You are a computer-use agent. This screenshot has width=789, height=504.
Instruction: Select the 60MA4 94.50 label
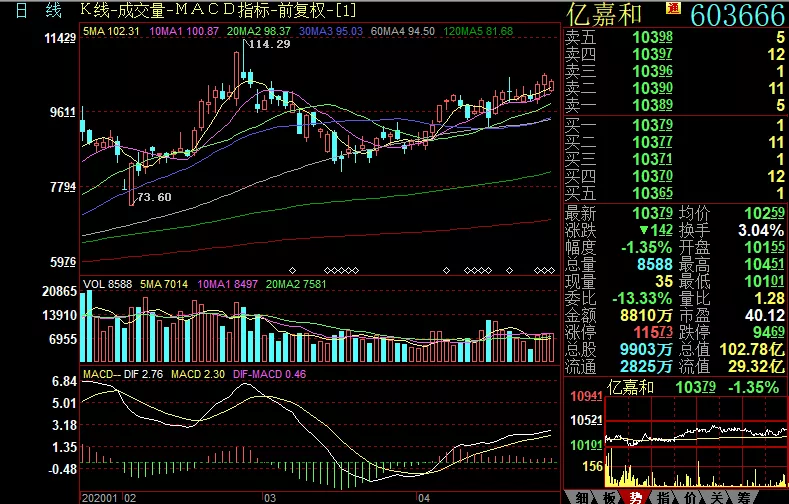403,31
